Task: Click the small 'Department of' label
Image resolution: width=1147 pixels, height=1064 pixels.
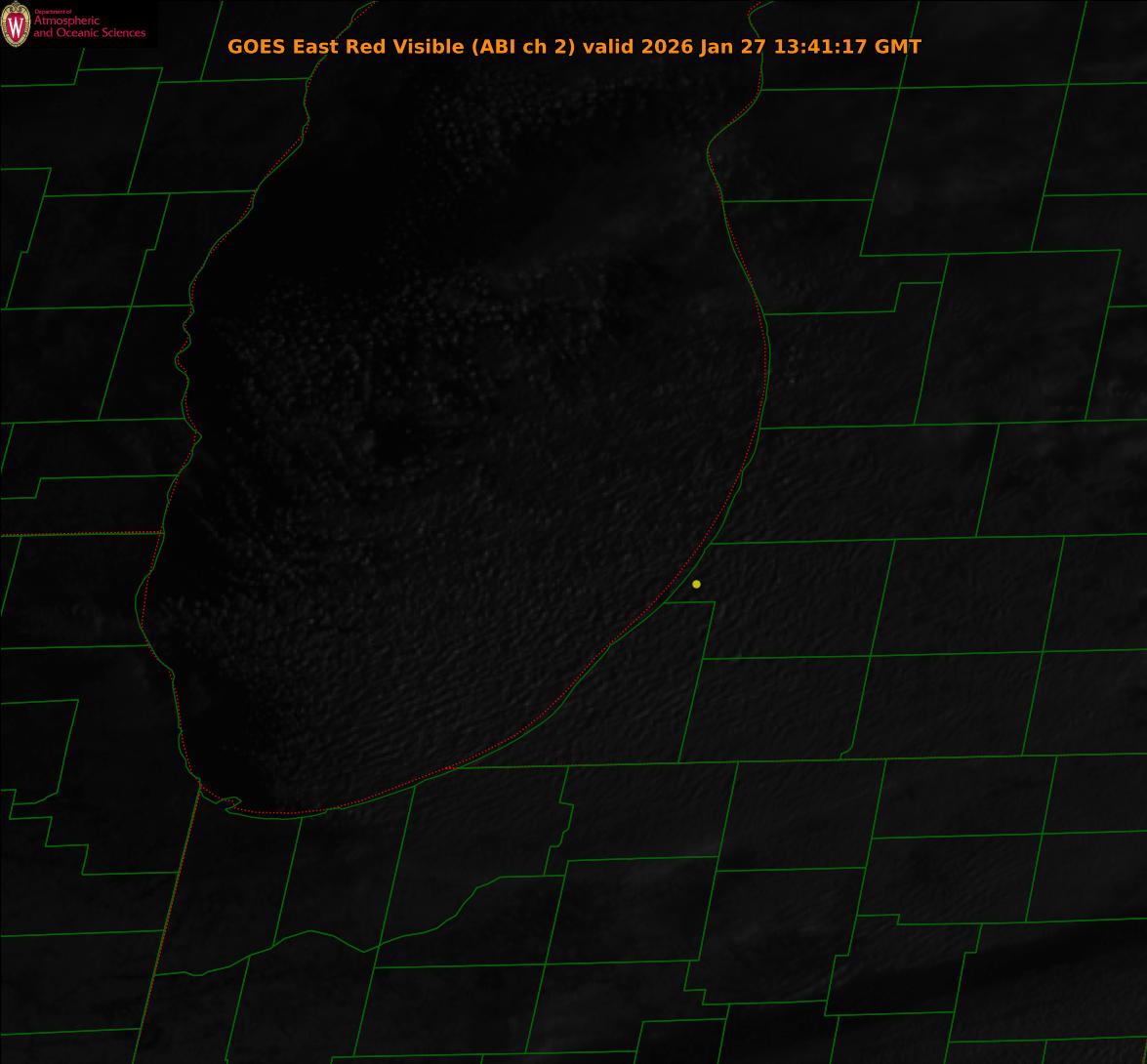Action: (x=53, y=12)
